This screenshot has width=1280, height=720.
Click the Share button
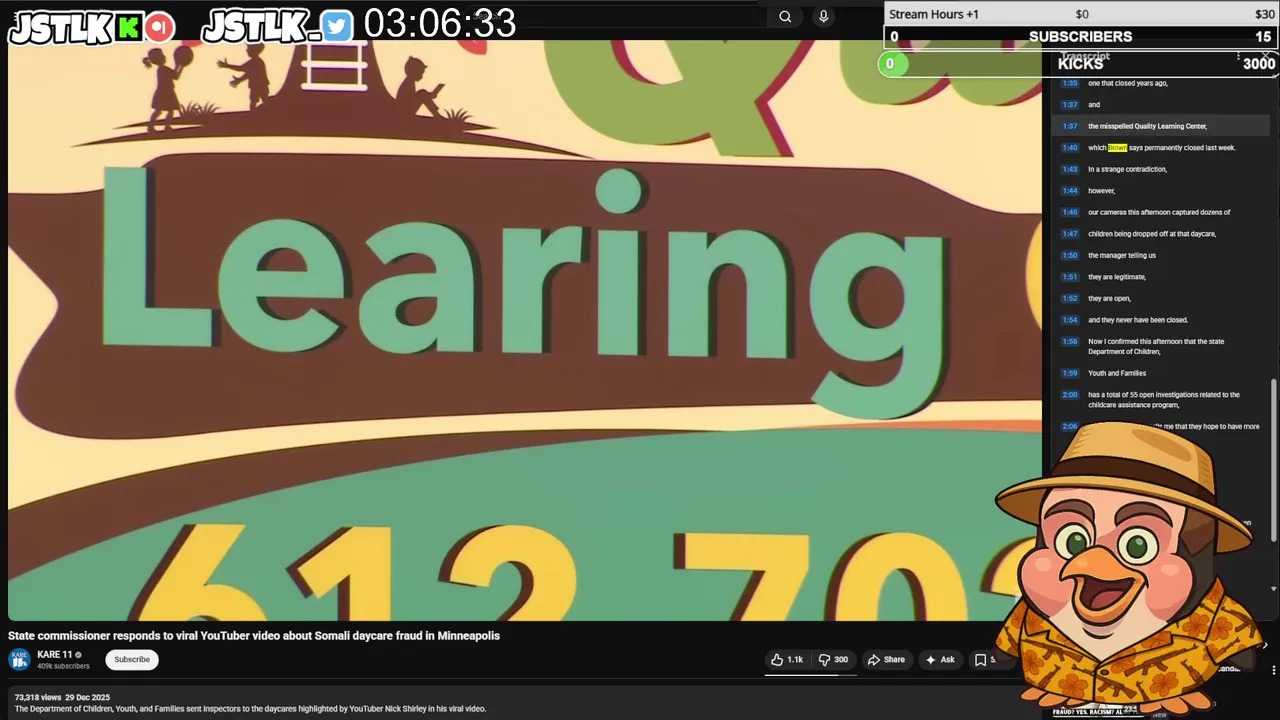[x=886, y=660]
